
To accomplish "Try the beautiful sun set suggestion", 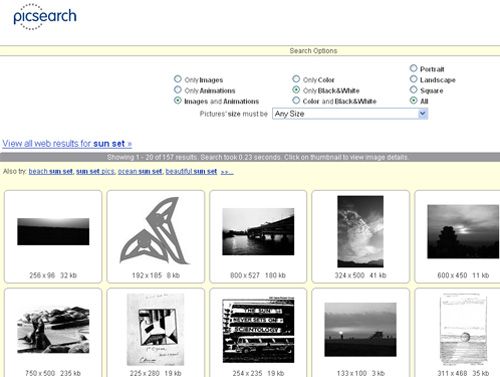I will [191, 171].
